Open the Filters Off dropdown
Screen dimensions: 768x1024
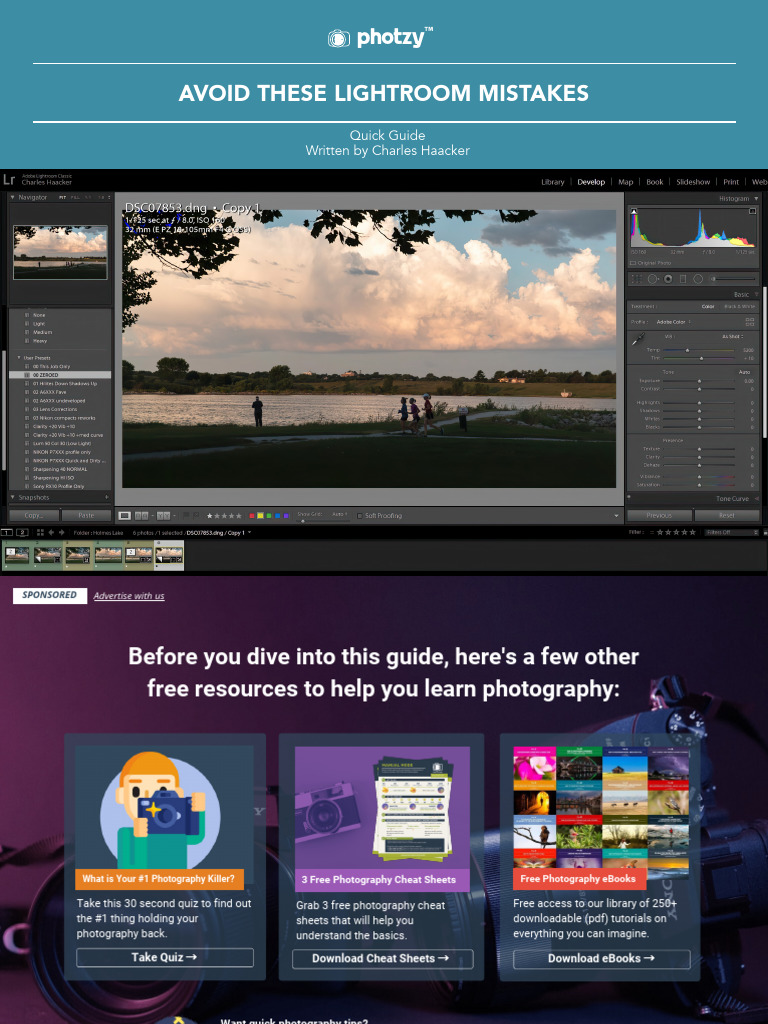(731, 532)
